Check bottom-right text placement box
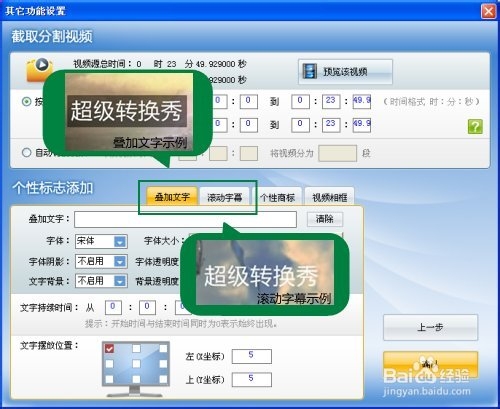Viewport: 500px width, 409px height. (163, 379)
